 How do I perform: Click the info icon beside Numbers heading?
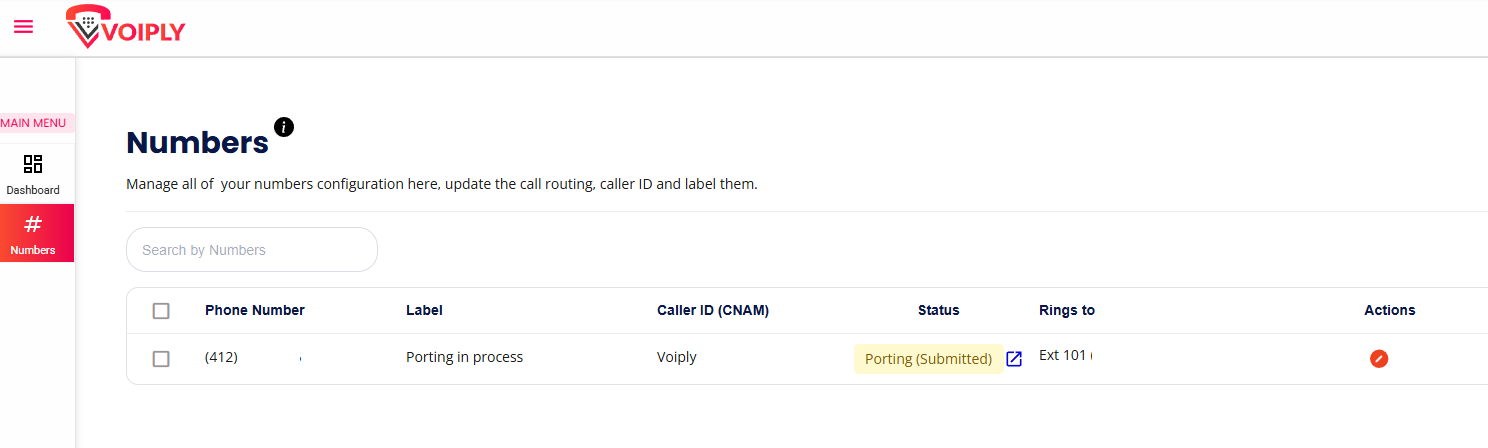pos(284,127)
